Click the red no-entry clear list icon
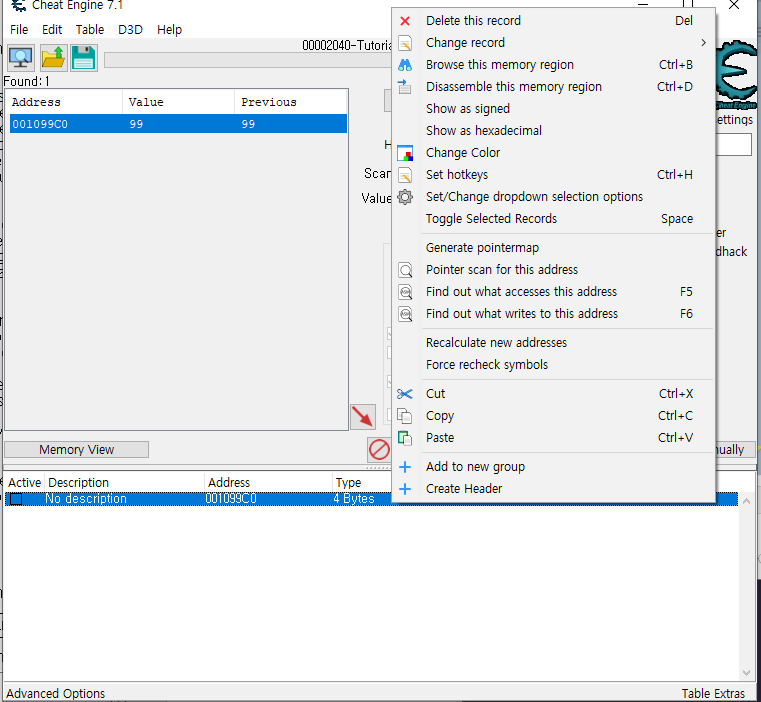 [x=379, y=449]
